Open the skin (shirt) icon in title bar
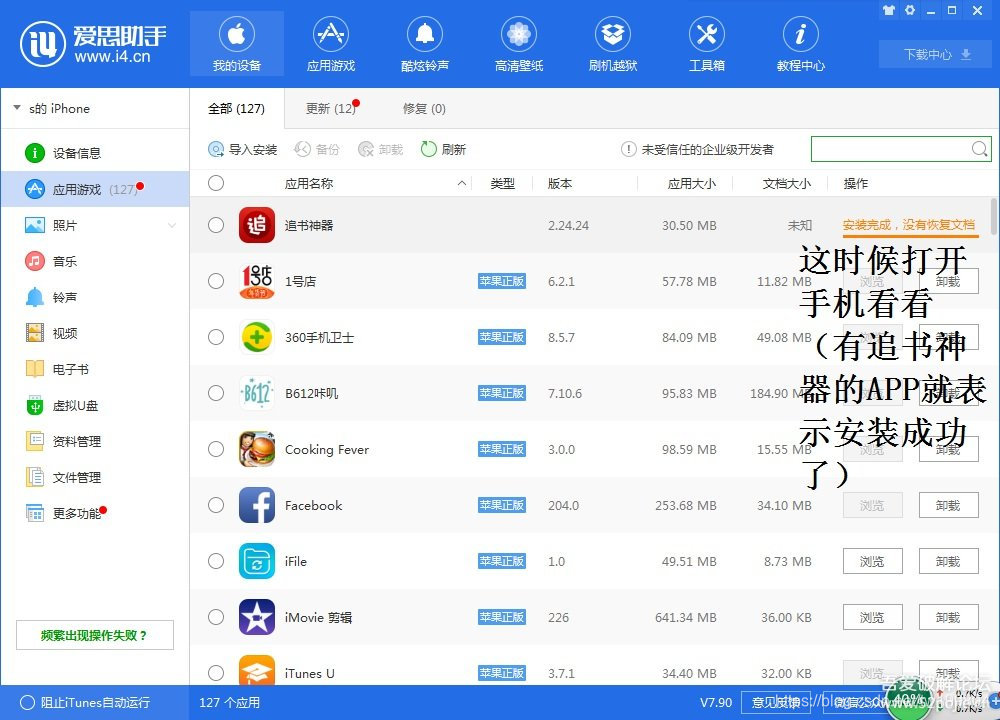The width and height of the screenshot is (1000, 720). click(888, 10)
